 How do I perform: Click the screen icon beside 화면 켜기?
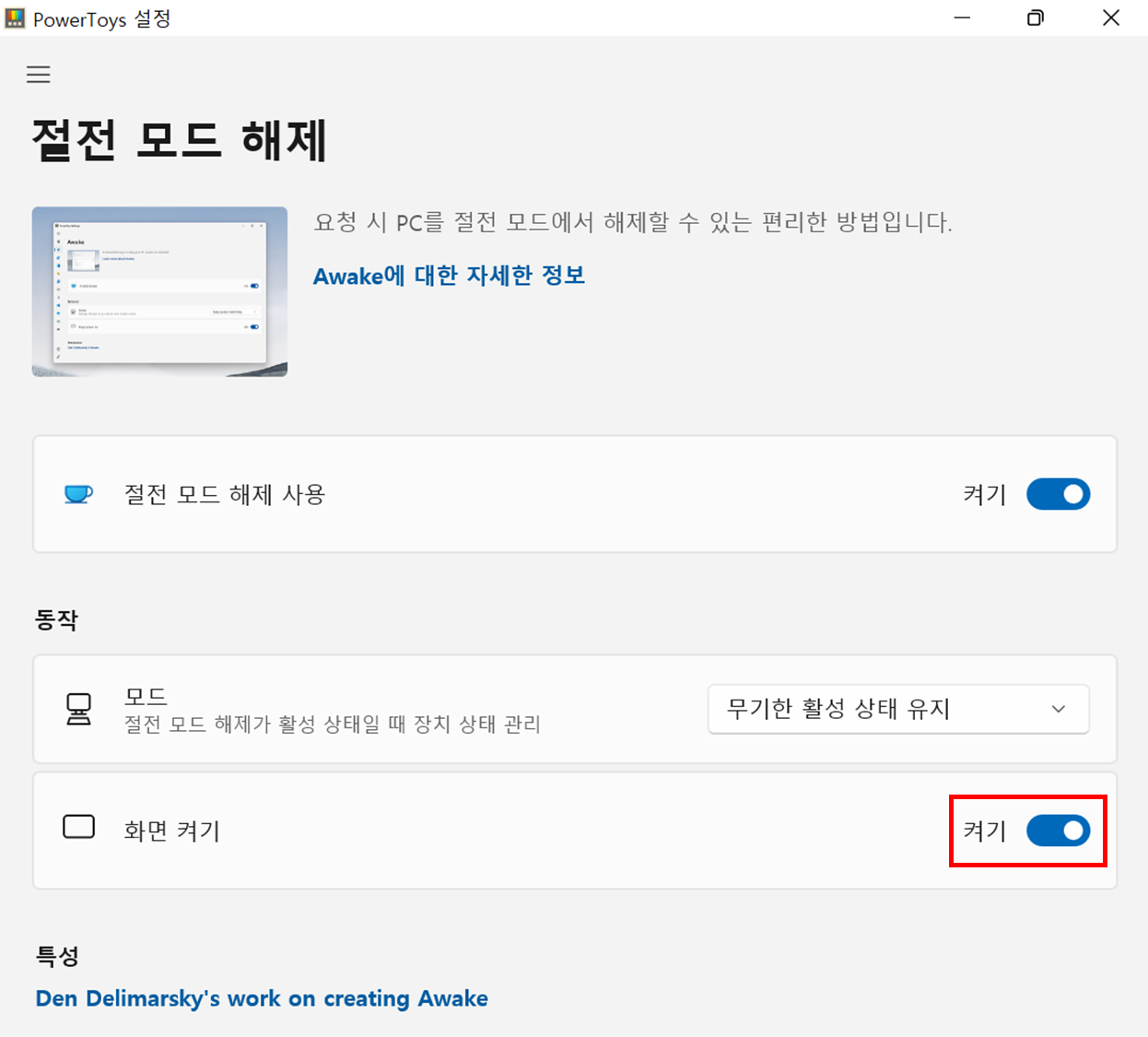click(x=78, y=827)
